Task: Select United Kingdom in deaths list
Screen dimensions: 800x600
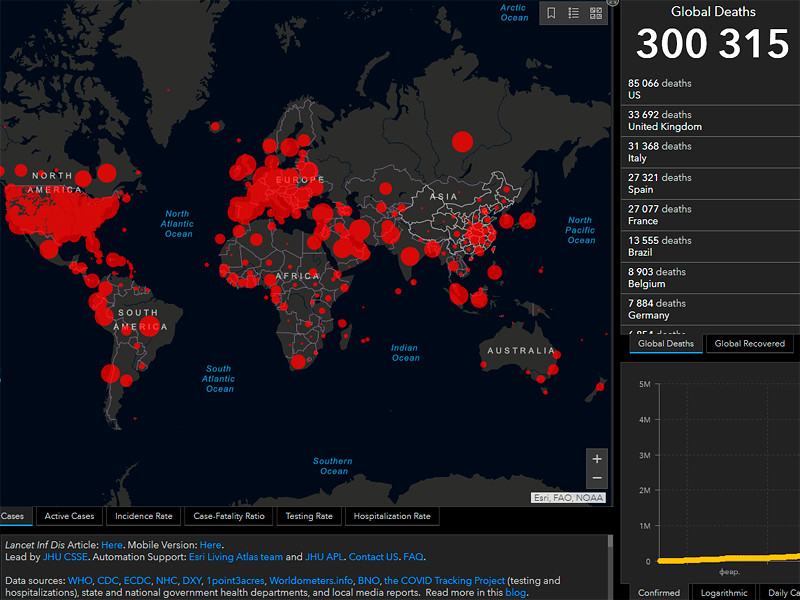Action: point(664,121)
